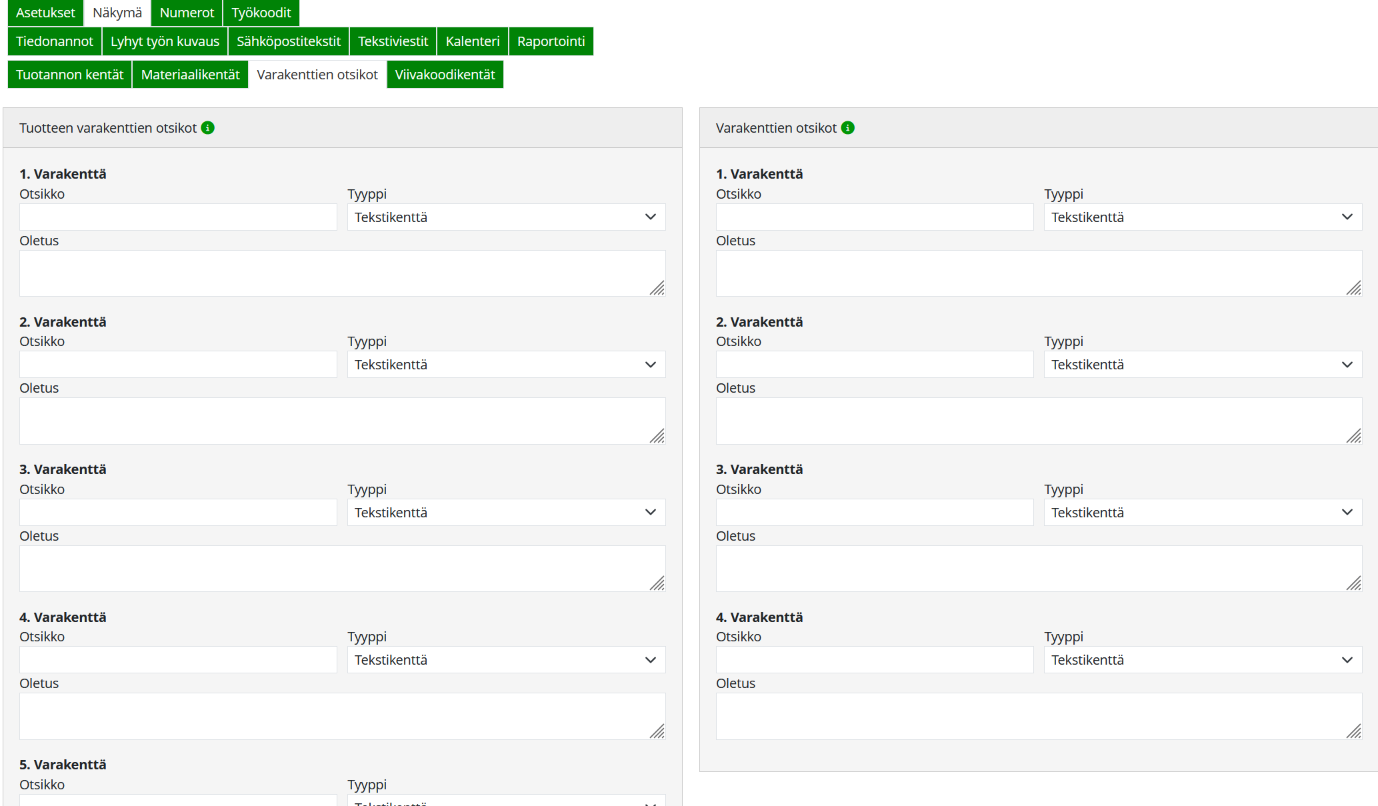Screen dimensions: 1378x806
Task: Expand Tyyppi dropdown for product 3. Varakenttä
Action: [x=506, y=512]
